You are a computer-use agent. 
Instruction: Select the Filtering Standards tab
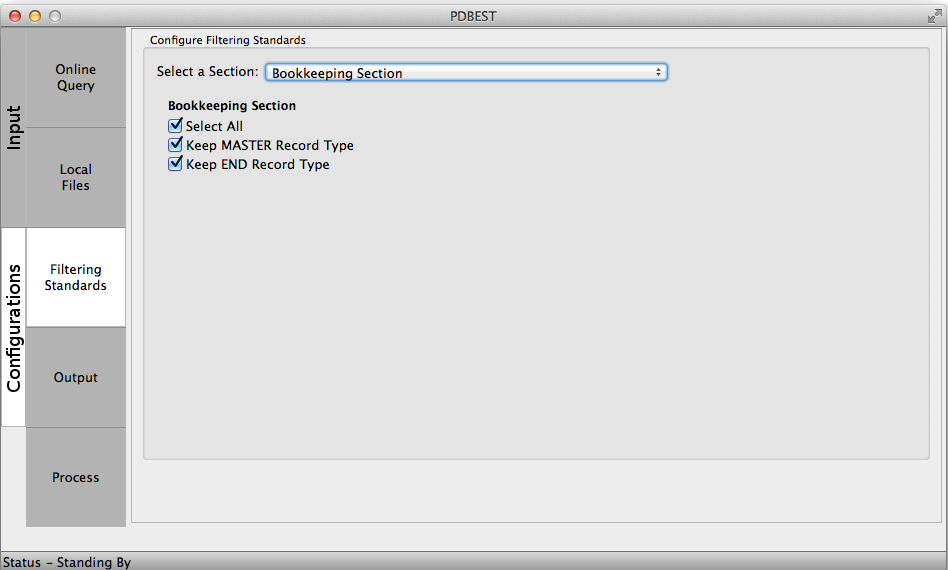pos(76,278)
